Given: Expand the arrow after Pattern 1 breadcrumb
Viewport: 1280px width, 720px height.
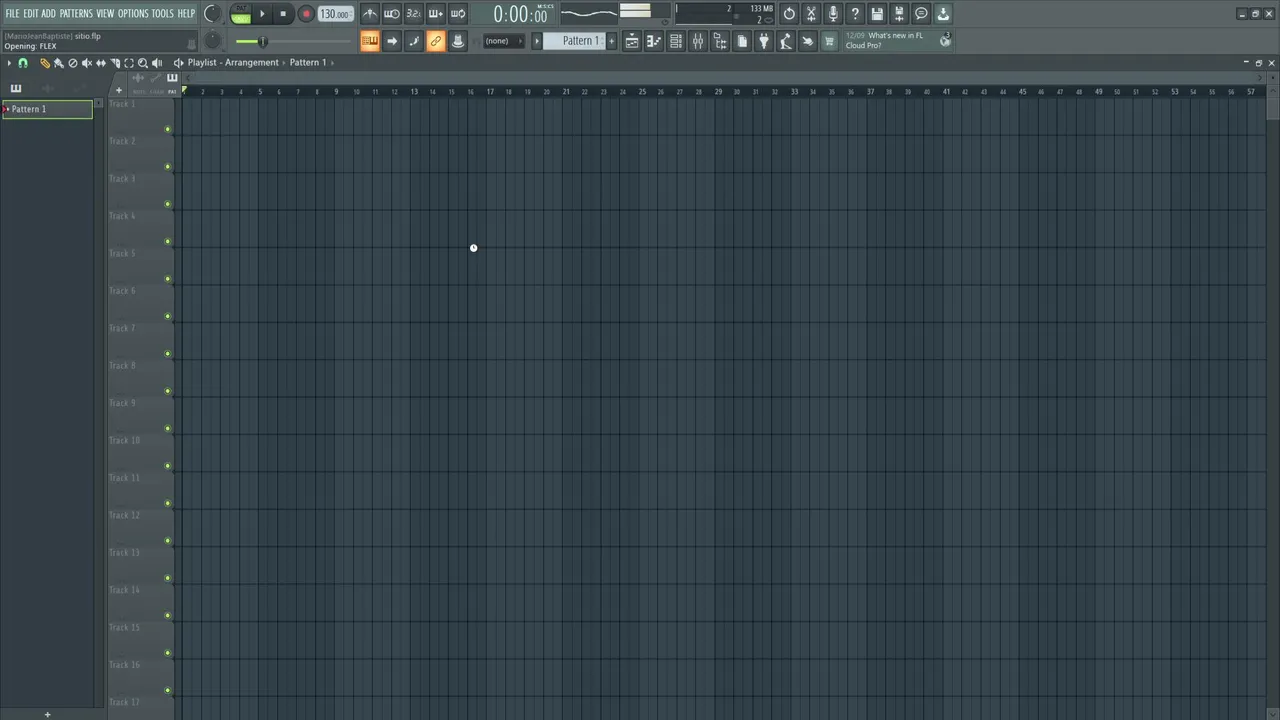Looking at the screenshot, I should (x=332, y=63).
